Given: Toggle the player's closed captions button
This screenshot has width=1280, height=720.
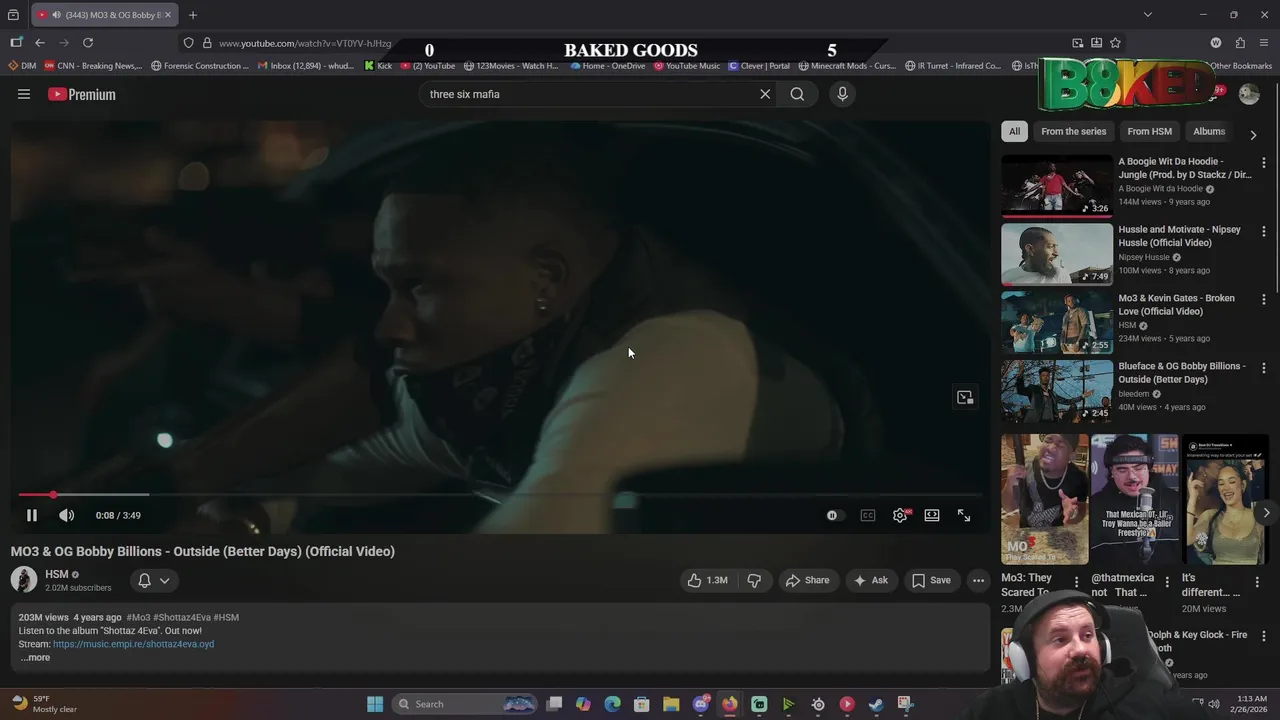Looking at the screenshot, I should [868, 515].
